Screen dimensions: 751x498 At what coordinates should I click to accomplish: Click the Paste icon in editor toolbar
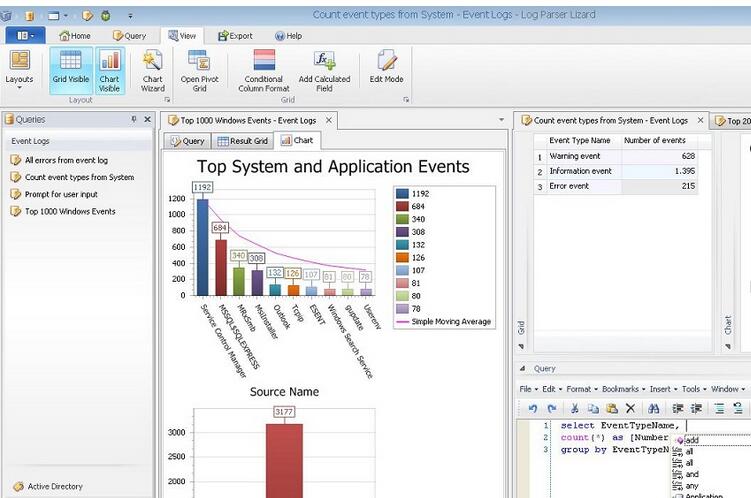point(612,408)
